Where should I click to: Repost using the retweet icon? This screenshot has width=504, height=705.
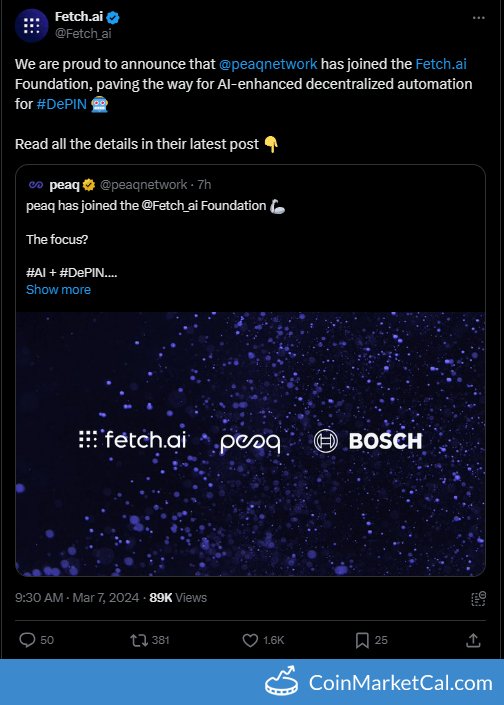139,640
